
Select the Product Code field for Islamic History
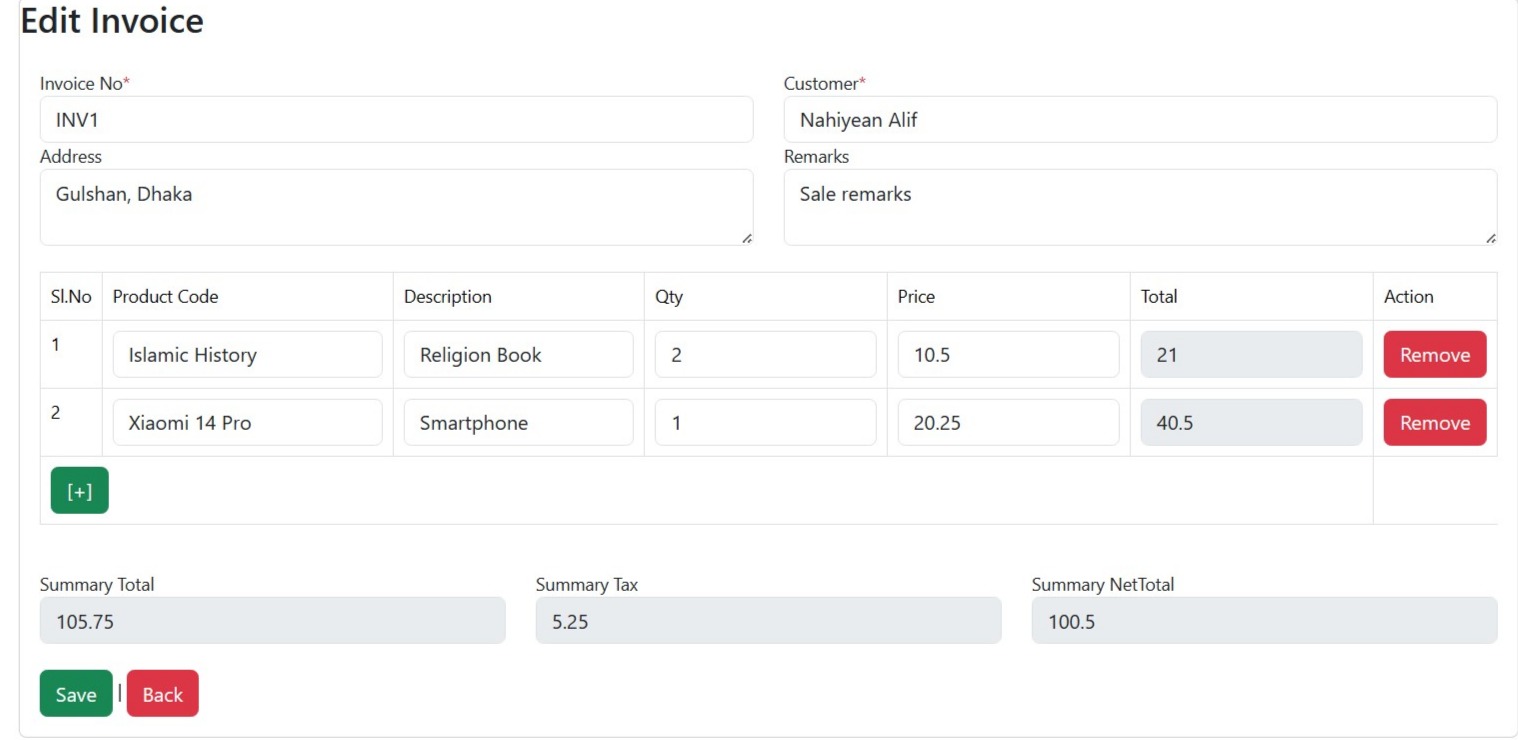(246, 354)
